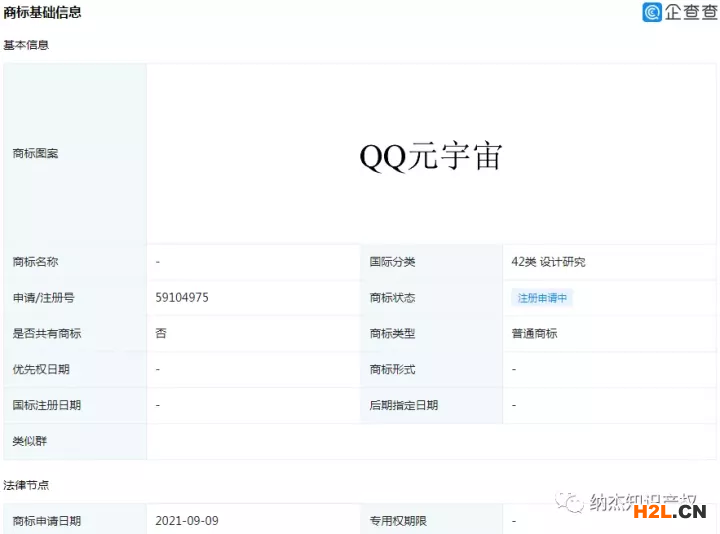Click the 专用权期限 field label
Viewport: 720px width, 534px height.
[398, 521]
